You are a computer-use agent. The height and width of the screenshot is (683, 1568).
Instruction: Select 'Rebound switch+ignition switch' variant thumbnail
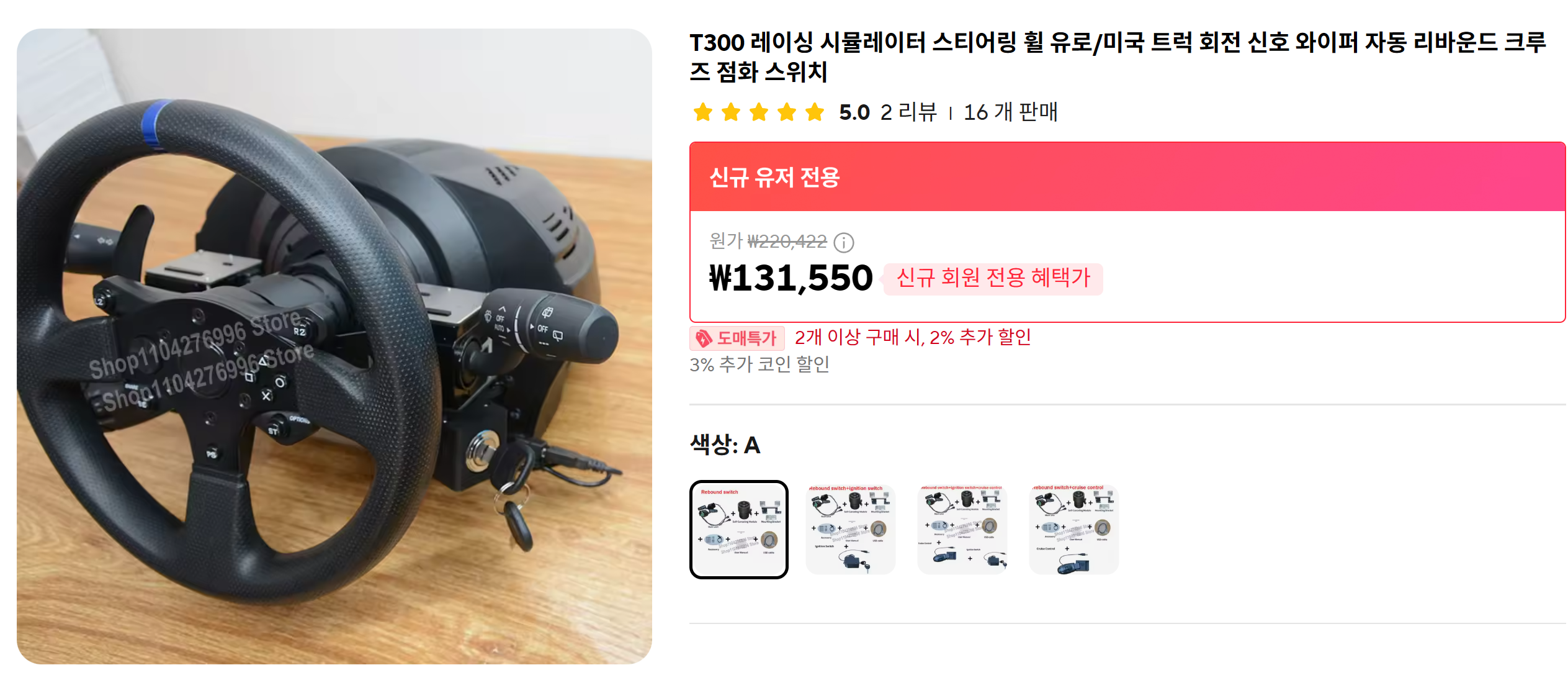pyautogui.click(x=851, y=530)
